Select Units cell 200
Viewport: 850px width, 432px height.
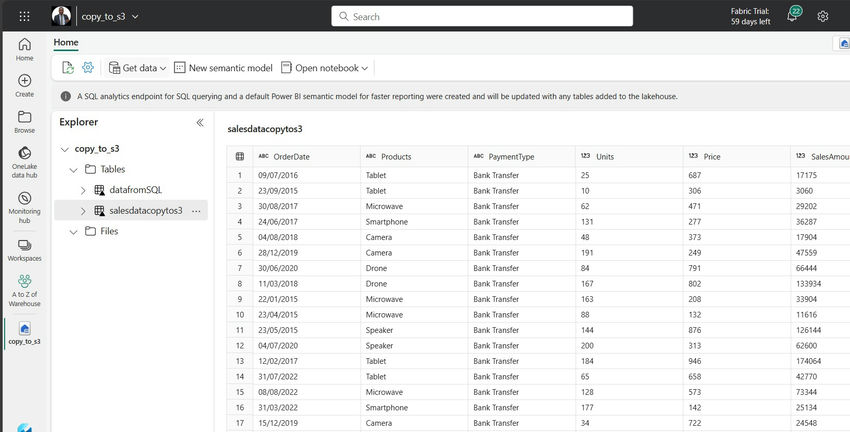pyautogui.click(x=629, y=345)
